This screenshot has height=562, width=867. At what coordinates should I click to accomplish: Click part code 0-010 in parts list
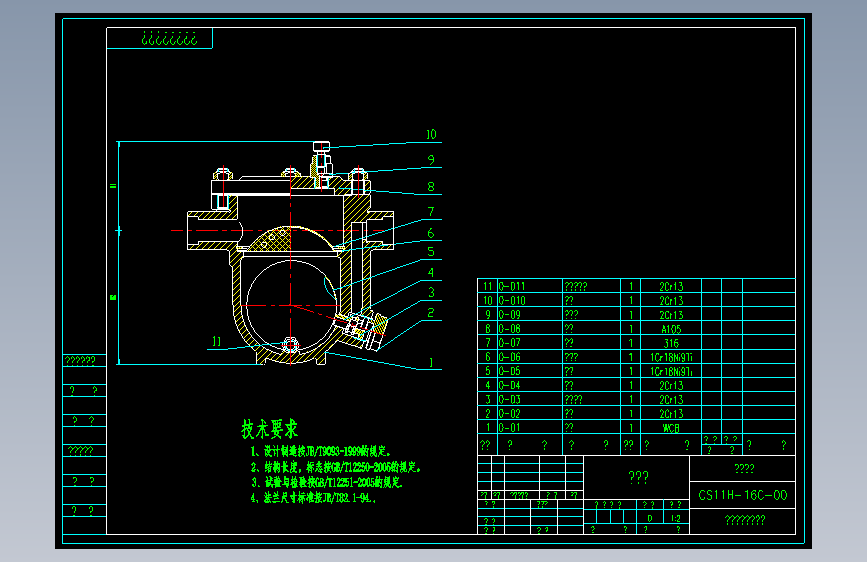pos(512,300)
